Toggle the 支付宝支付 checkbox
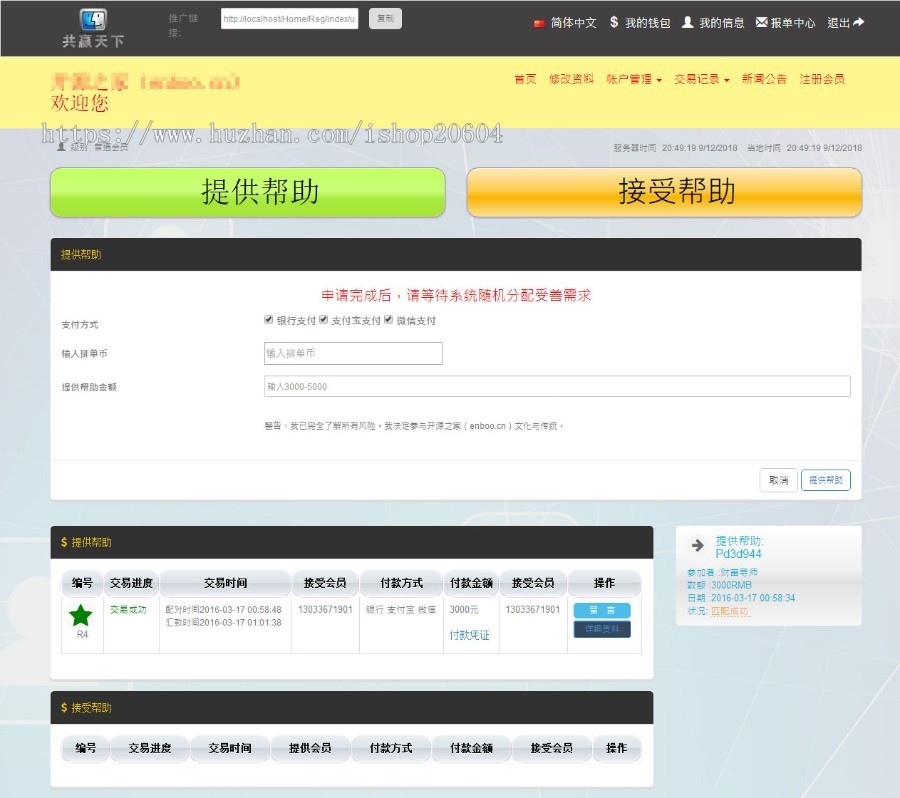900x798 pixels. 323,319
